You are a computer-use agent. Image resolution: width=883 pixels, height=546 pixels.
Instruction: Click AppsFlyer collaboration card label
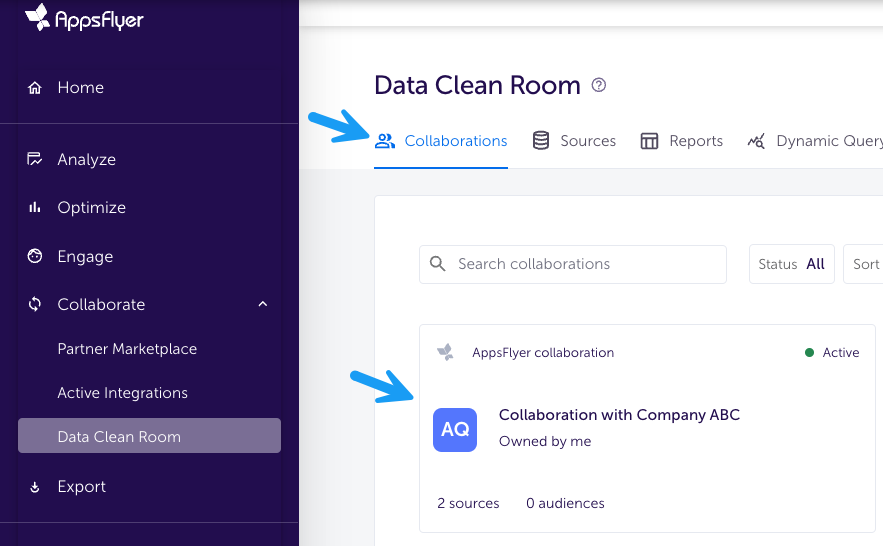(x=543, y=353)
